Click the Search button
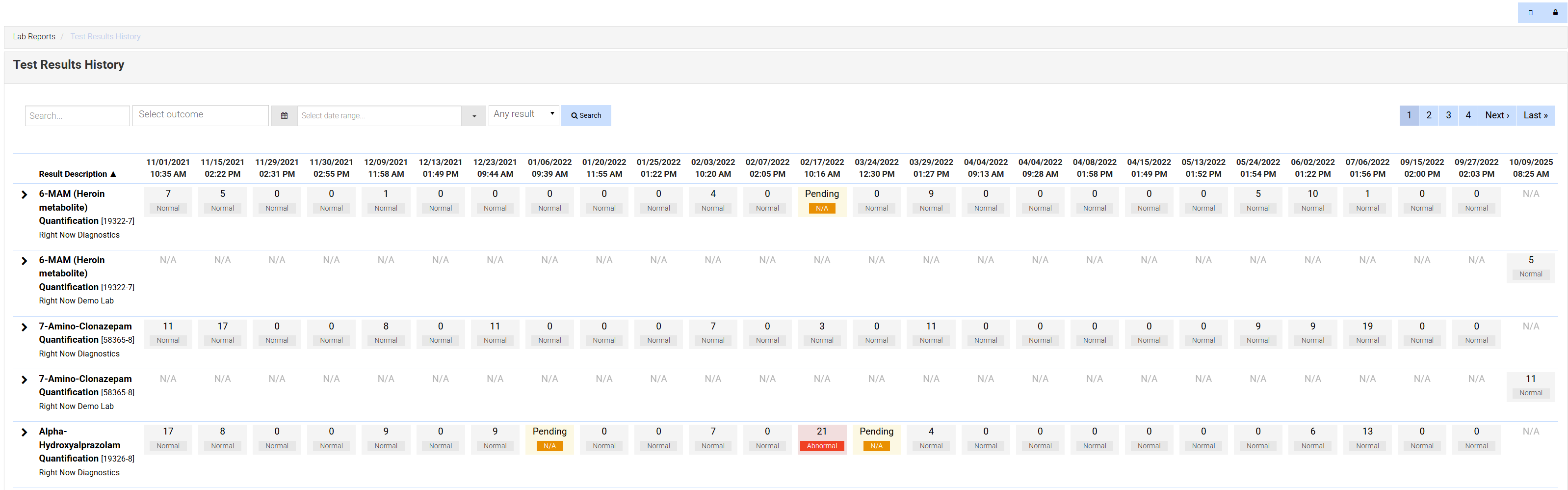This screenshot has height=490, width=1568. click(586, 116)
